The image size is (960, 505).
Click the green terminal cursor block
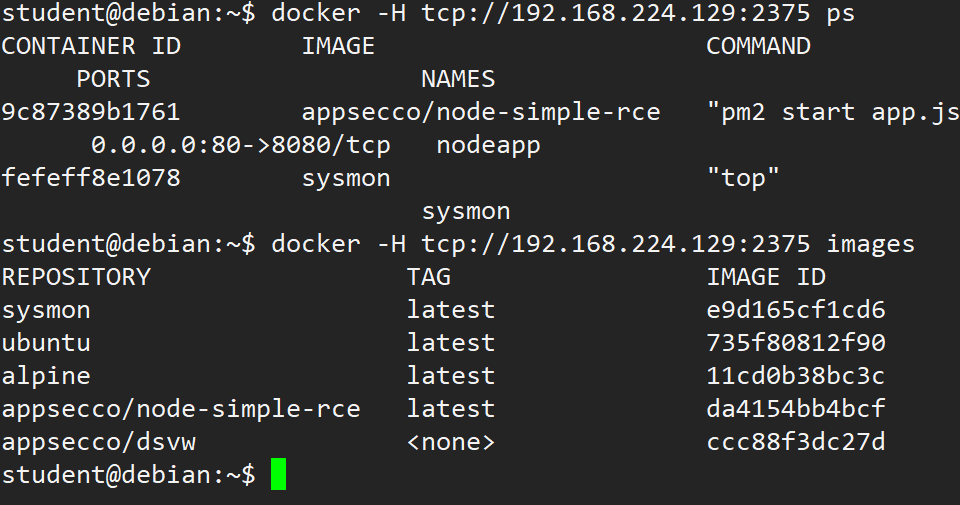click(279, 474)
